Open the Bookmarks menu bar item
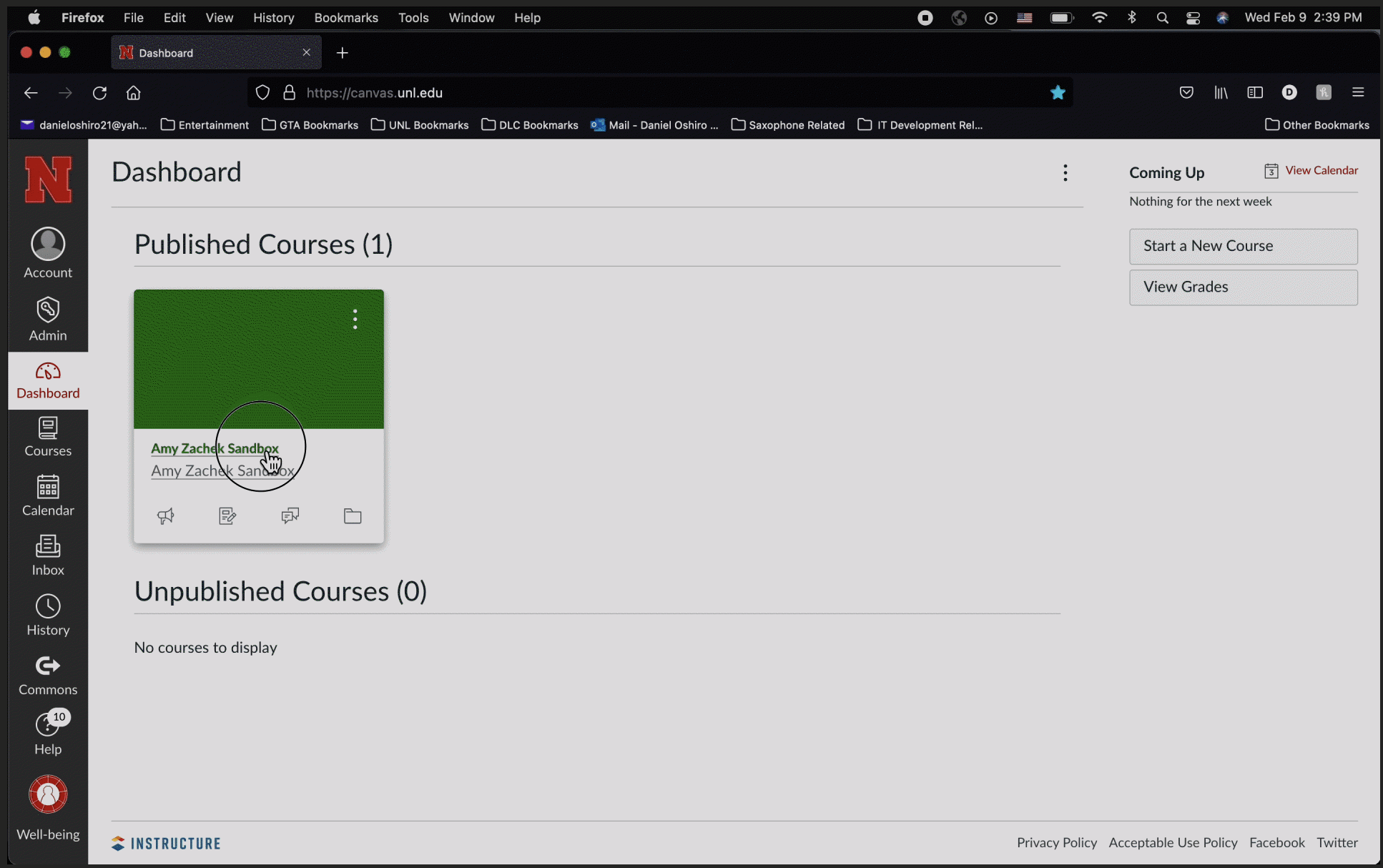This screenshot has width=1383, height=868. coord(346,18)
